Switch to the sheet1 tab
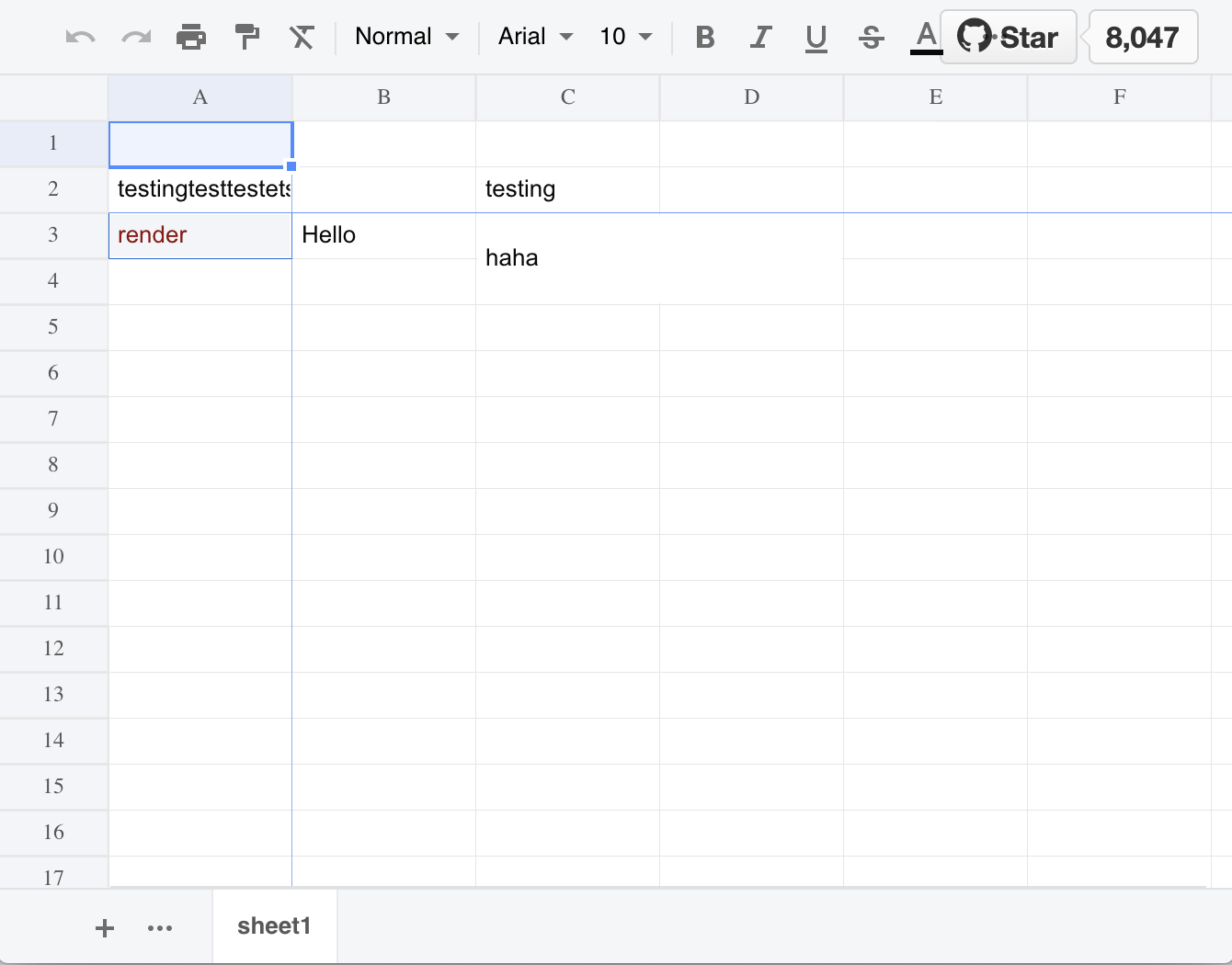 click(274, 926)
